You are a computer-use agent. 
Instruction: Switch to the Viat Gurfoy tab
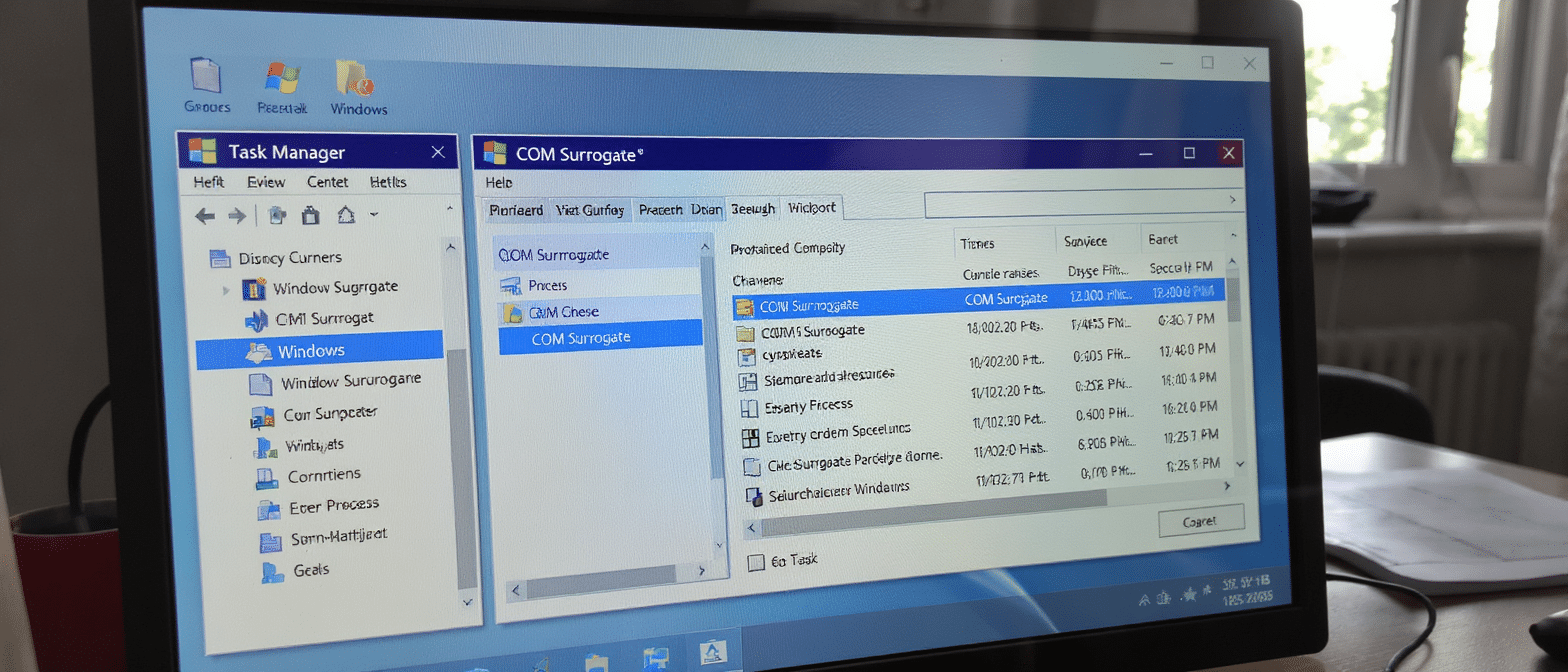[590, 210]
